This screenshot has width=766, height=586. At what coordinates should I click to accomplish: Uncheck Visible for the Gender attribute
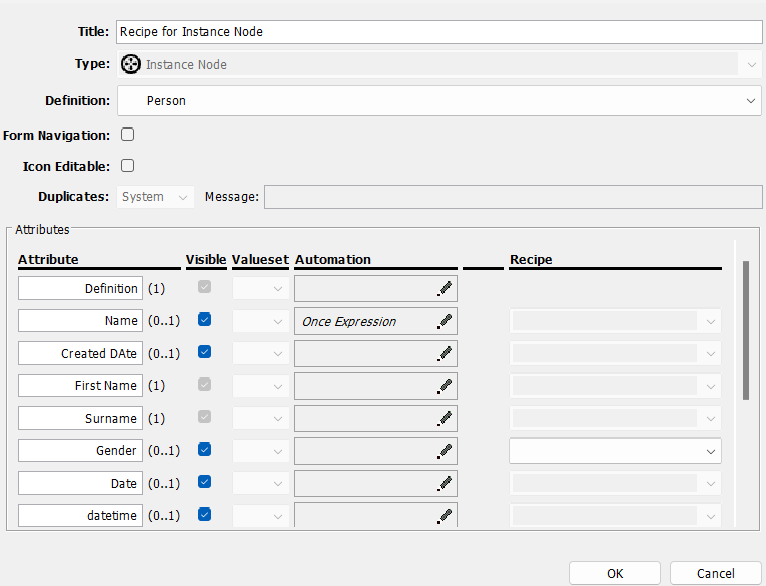205,450
